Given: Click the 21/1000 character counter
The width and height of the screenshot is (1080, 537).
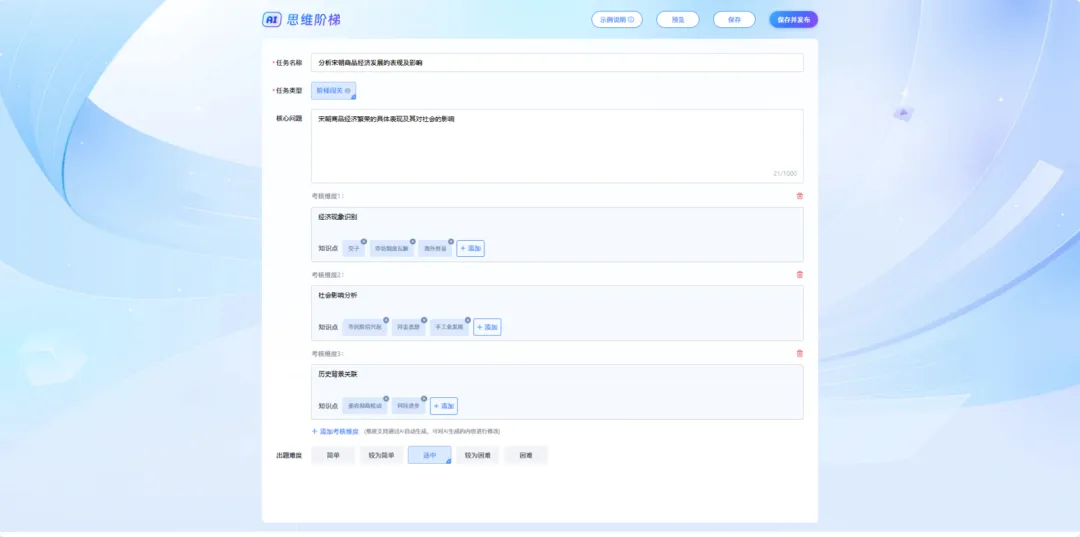Looking at the screenshot, I should pyautogui.click(x=785, y=173).
